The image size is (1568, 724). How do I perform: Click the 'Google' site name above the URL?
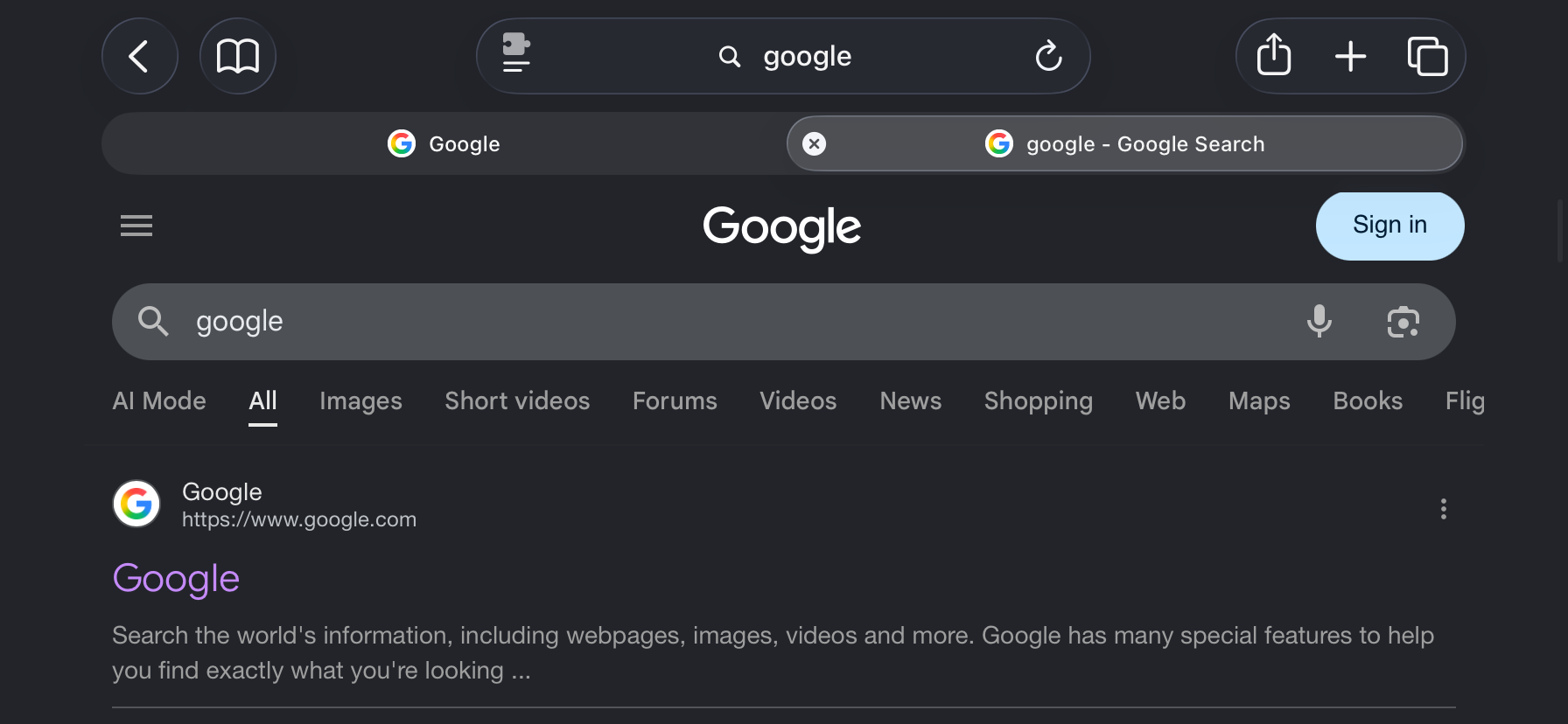click(x=222, y=492)
